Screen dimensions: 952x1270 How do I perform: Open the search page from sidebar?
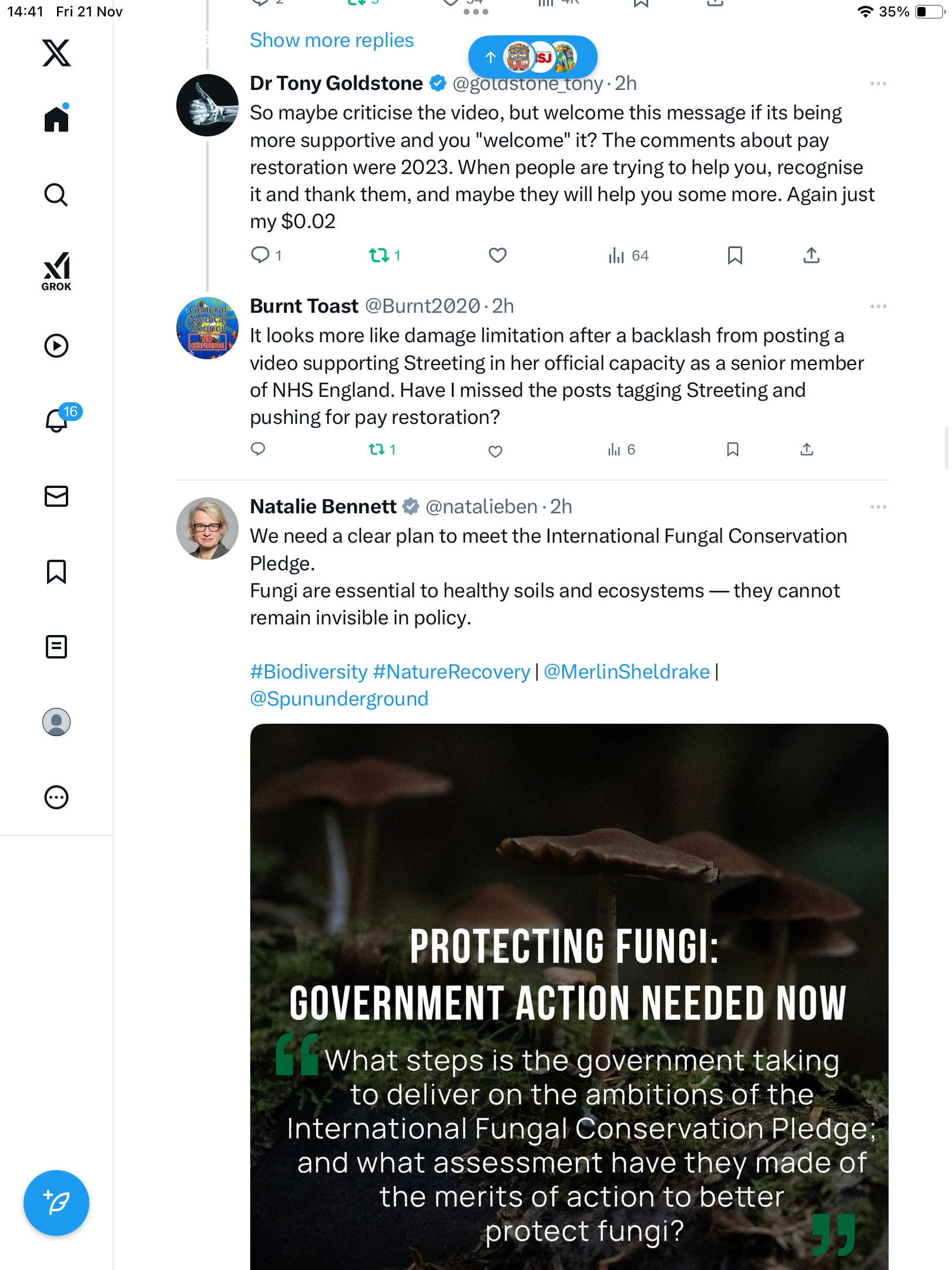coord(56,195)
